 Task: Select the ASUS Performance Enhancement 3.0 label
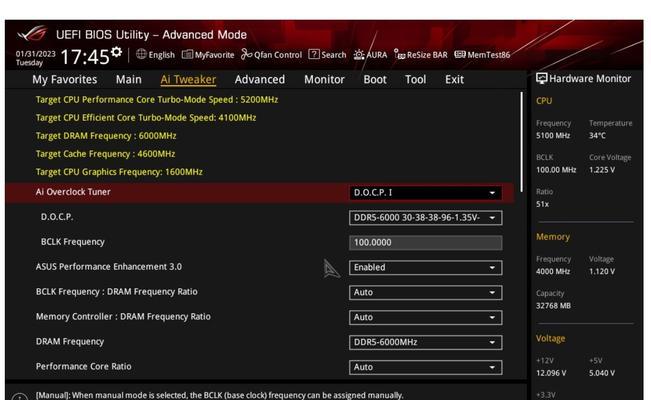click(x=109, y=267)
